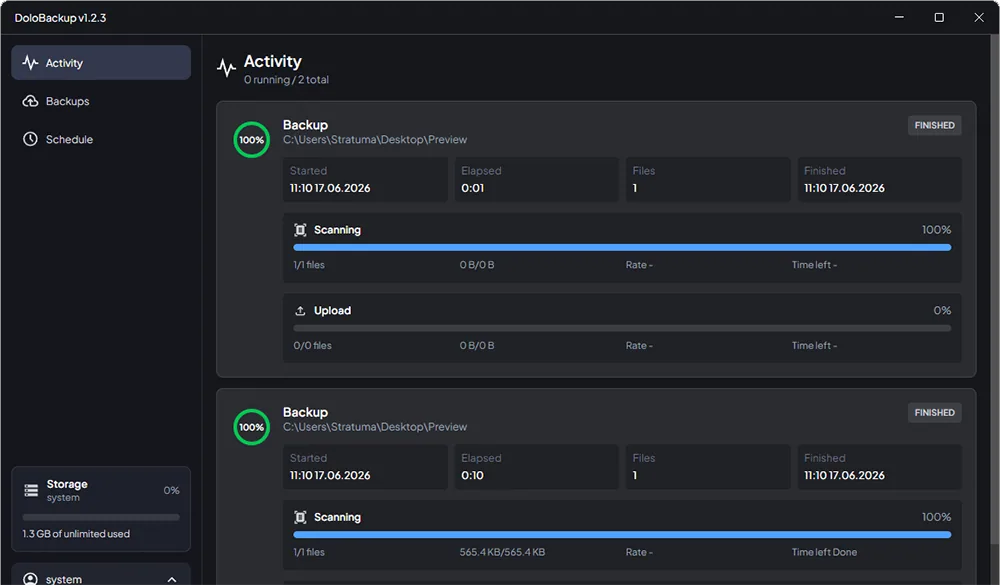This screenshot has width=1000, height=585.
Task: Click the Storage stack icon
Action: pos(31,490)
